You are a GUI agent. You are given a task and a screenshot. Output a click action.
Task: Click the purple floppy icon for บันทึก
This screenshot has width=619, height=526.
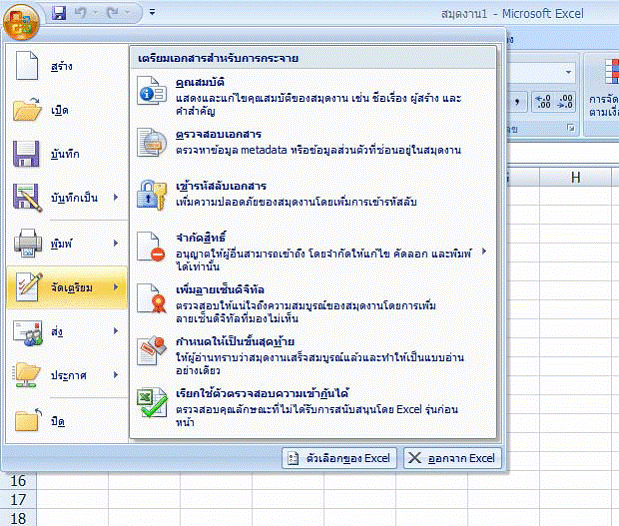(x=26, y=154)
